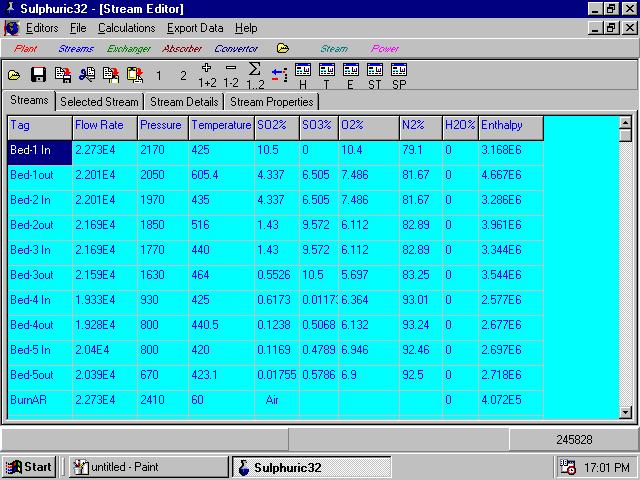Switch to the Stream Details tab
Viewport: 640px width, 480px height.
pyautogui.click(x=184, y=102)
